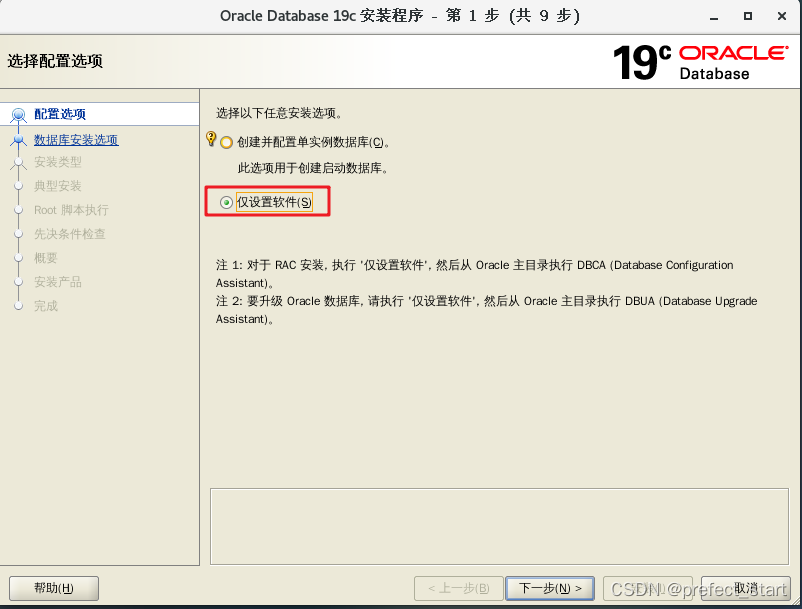Viewport: 802px width, 609px height.
Task: Click the 注 1 RAC installation note
Action: 475,274
